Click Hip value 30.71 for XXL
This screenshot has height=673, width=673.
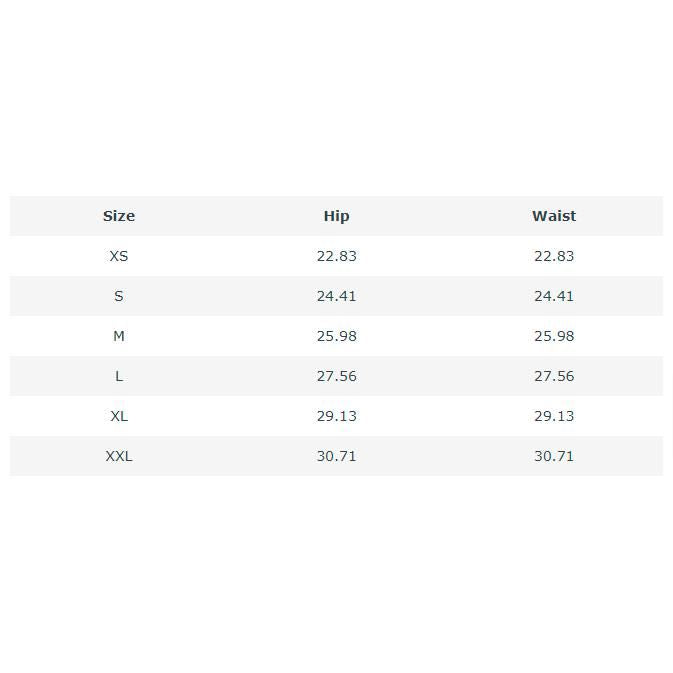point(336,456)
